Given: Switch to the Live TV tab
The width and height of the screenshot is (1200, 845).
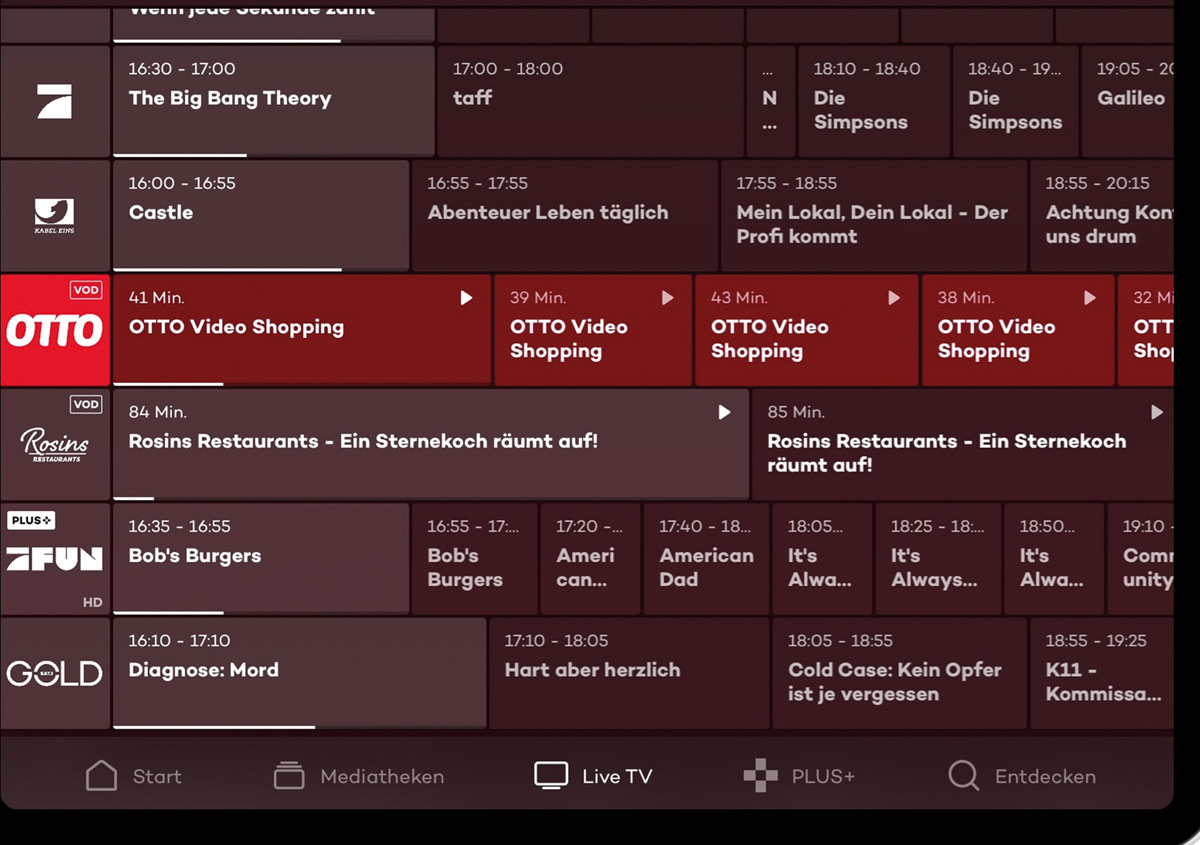Looking at the screenshot, I should [593, 776].
